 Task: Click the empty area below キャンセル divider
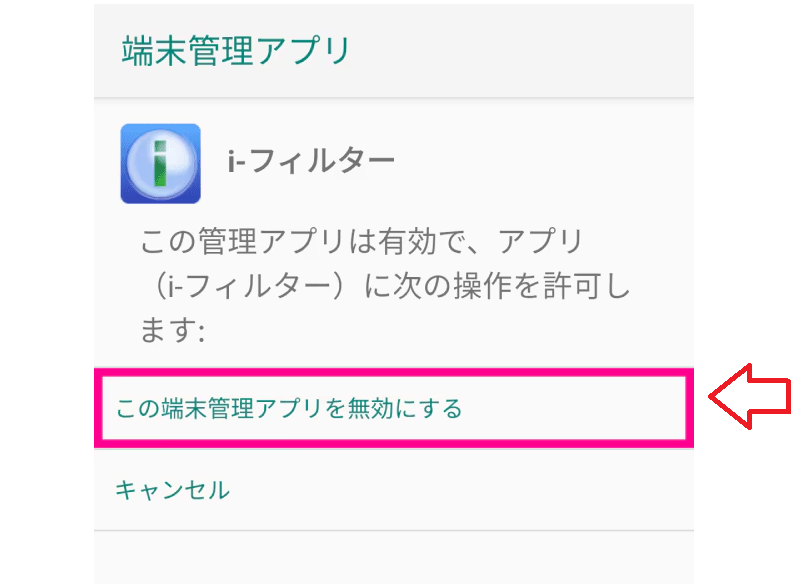tap(394, 557)
